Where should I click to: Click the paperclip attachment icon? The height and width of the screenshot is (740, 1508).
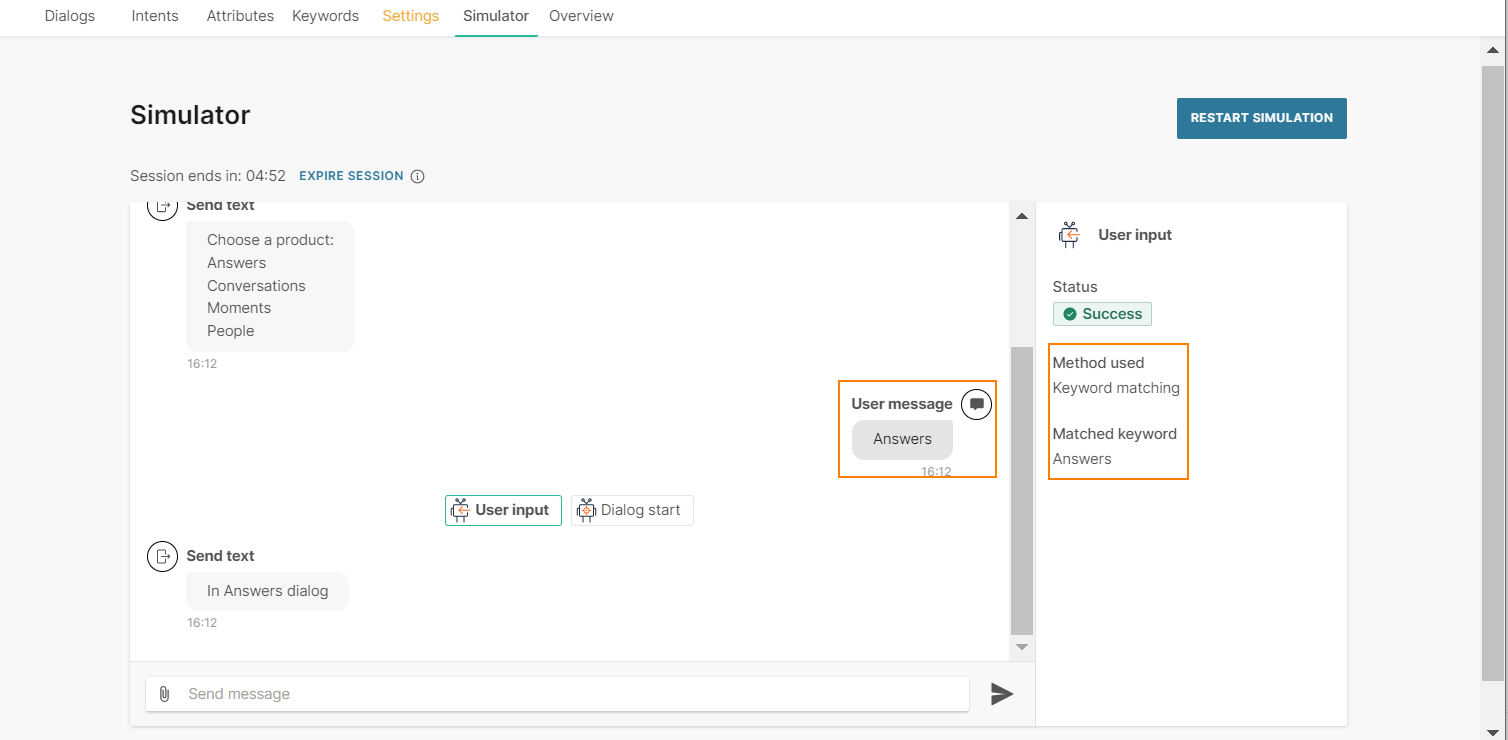(164, 694)
